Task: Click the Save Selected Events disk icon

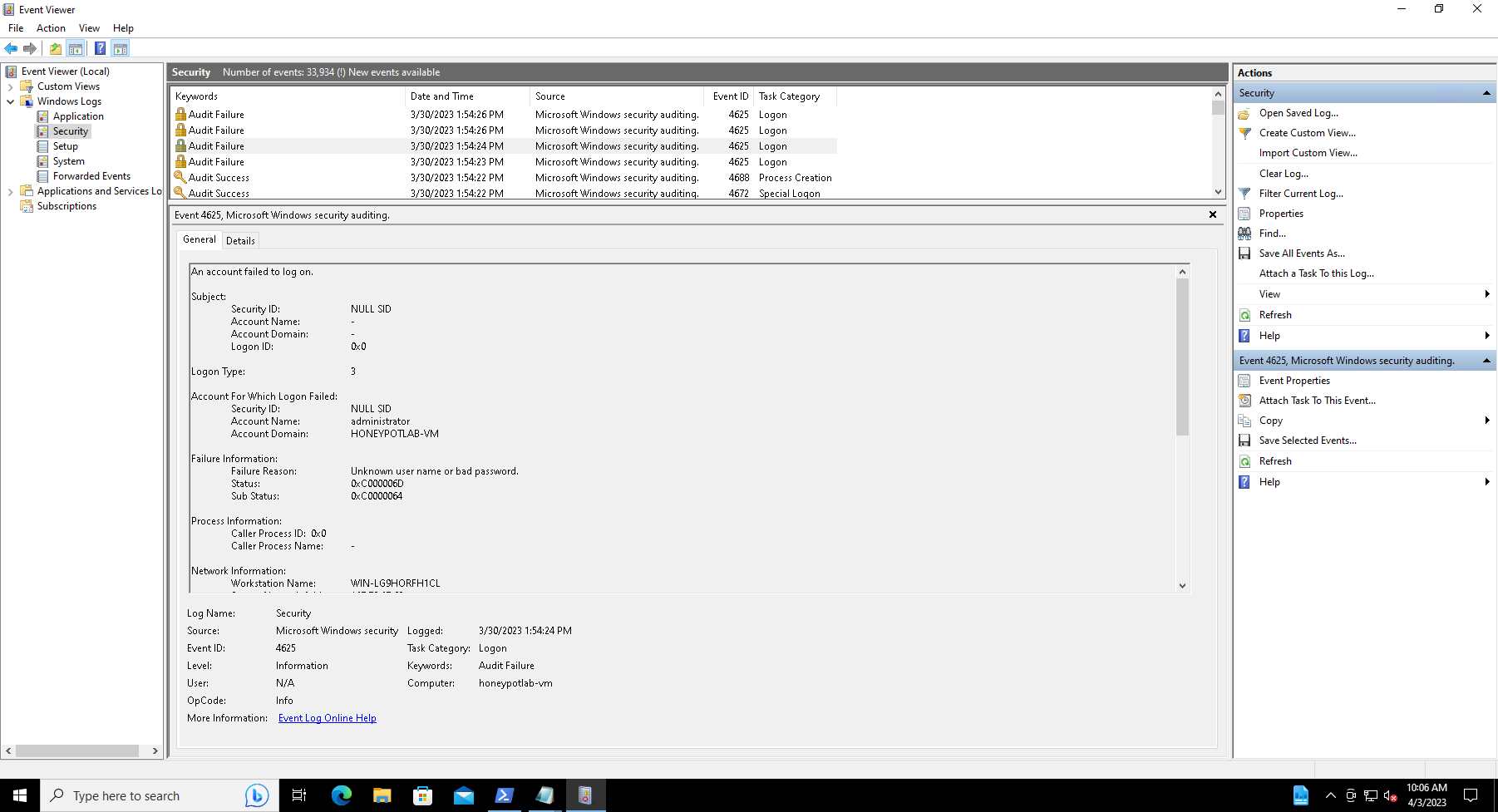Action: (1244, 440)
